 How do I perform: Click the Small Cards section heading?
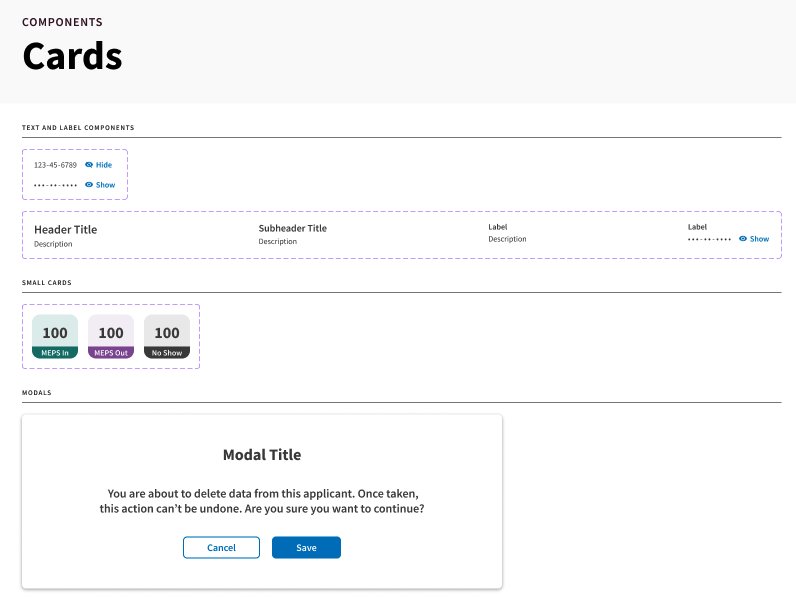click(x=47, y=282)
